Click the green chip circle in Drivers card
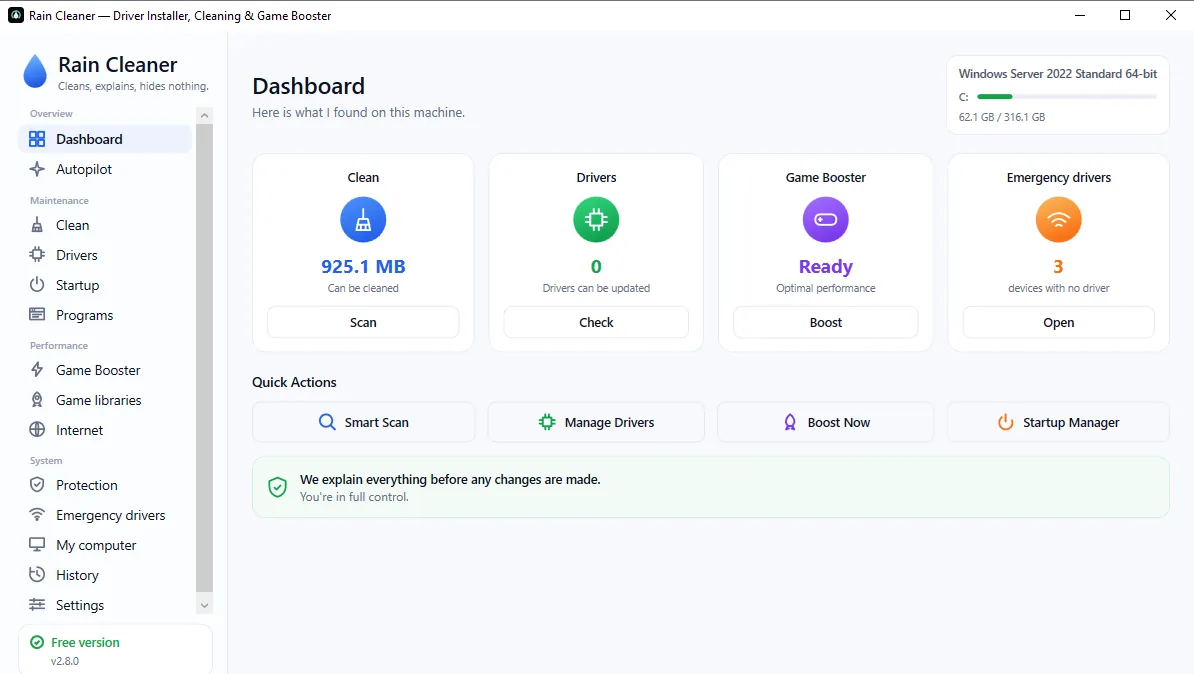This screenshot has height=674, width=1194. point(596,219)
